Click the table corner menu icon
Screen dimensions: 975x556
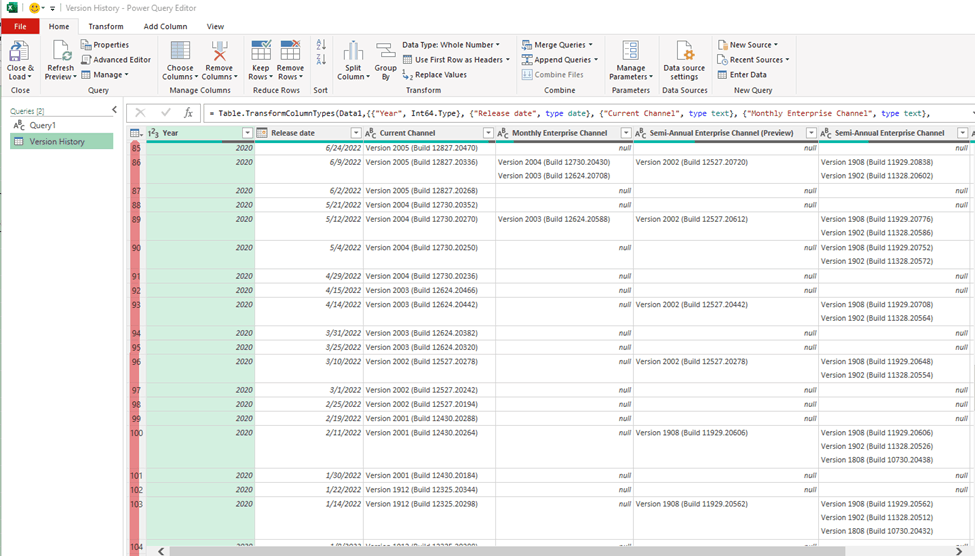136,133
